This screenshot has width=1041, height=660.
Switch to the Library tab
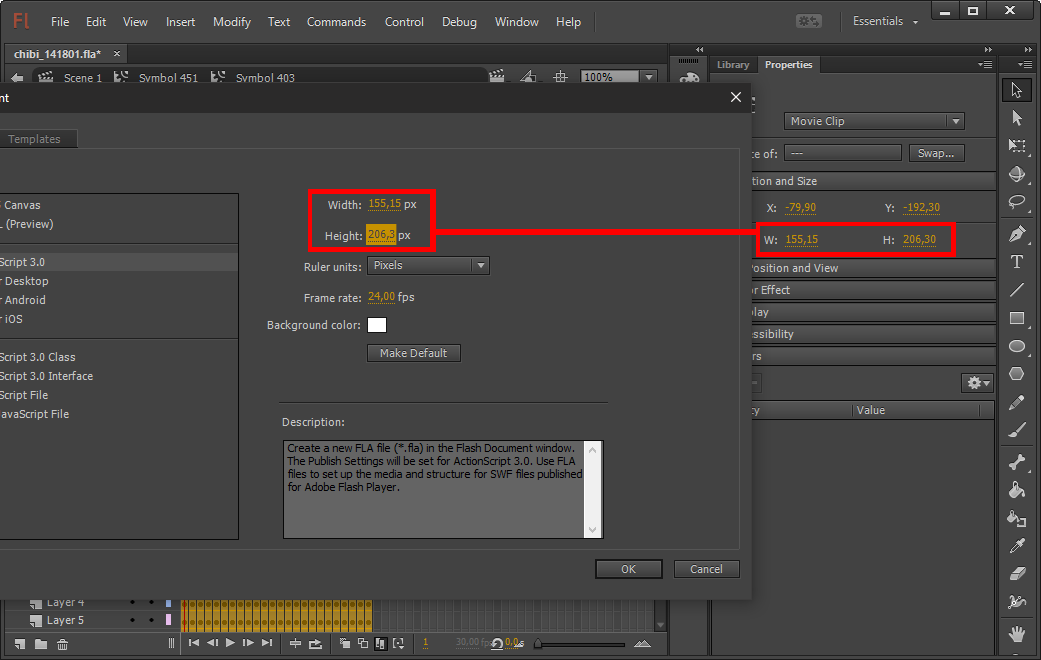click(732, 65)
